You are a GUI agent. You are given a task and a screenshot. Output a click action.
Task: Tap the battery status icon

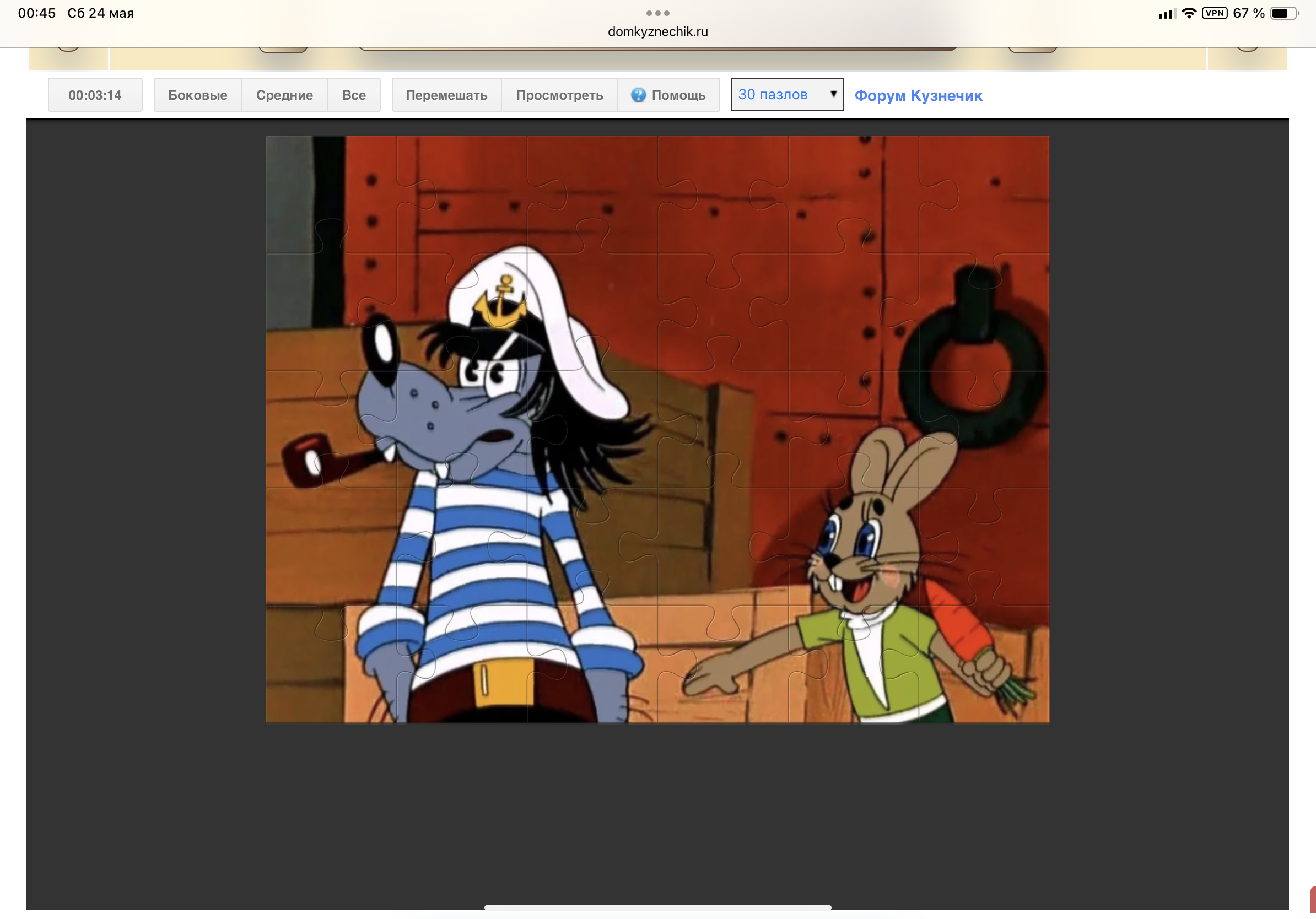point(1285,13)
